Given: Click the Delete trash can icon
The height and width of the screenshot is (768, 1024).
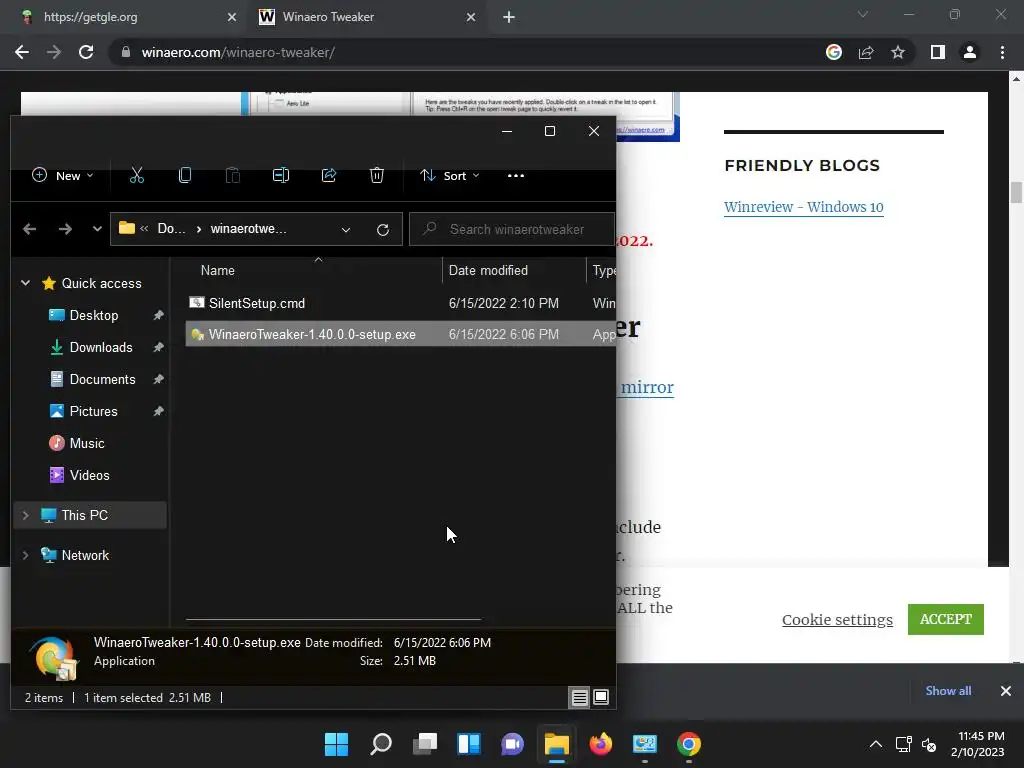Looking at the screenshot, I should (377, 175).
